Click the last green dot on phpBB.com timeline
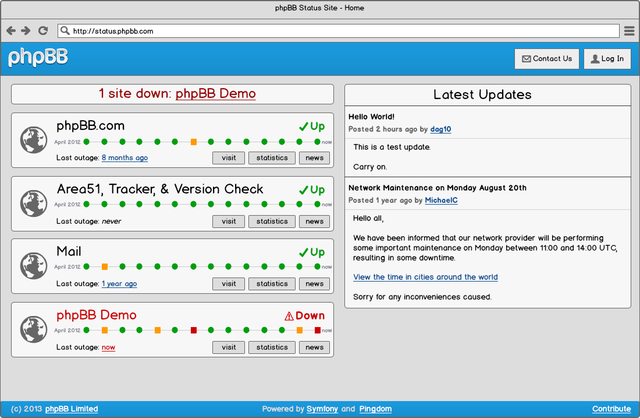This screenshot has width=640, height=418. 317,142
